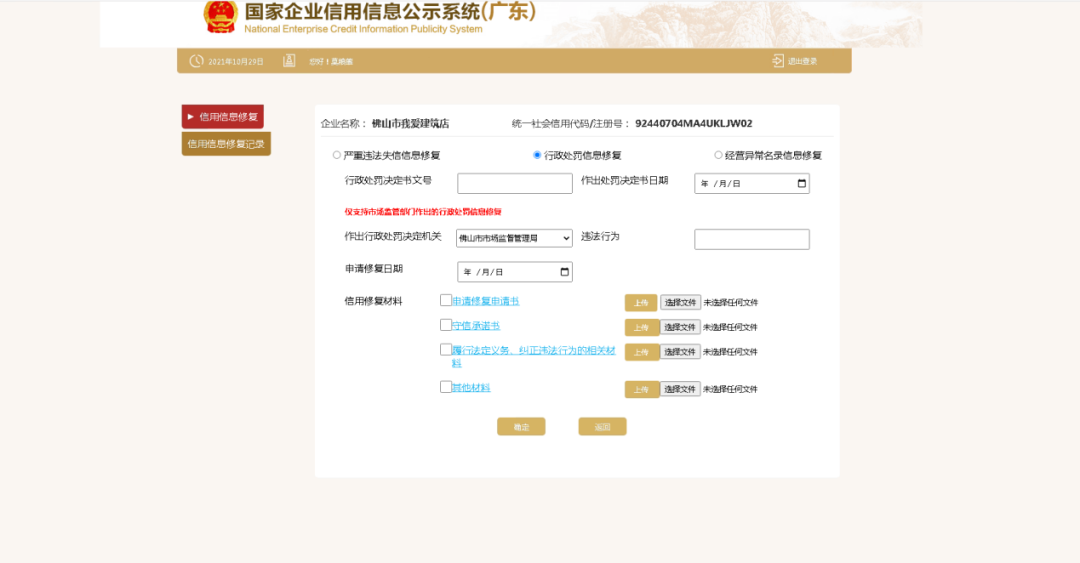Screen dimensions: 1080x563
Task: Click the national emblem logo
Action: [x=220, y=17]
